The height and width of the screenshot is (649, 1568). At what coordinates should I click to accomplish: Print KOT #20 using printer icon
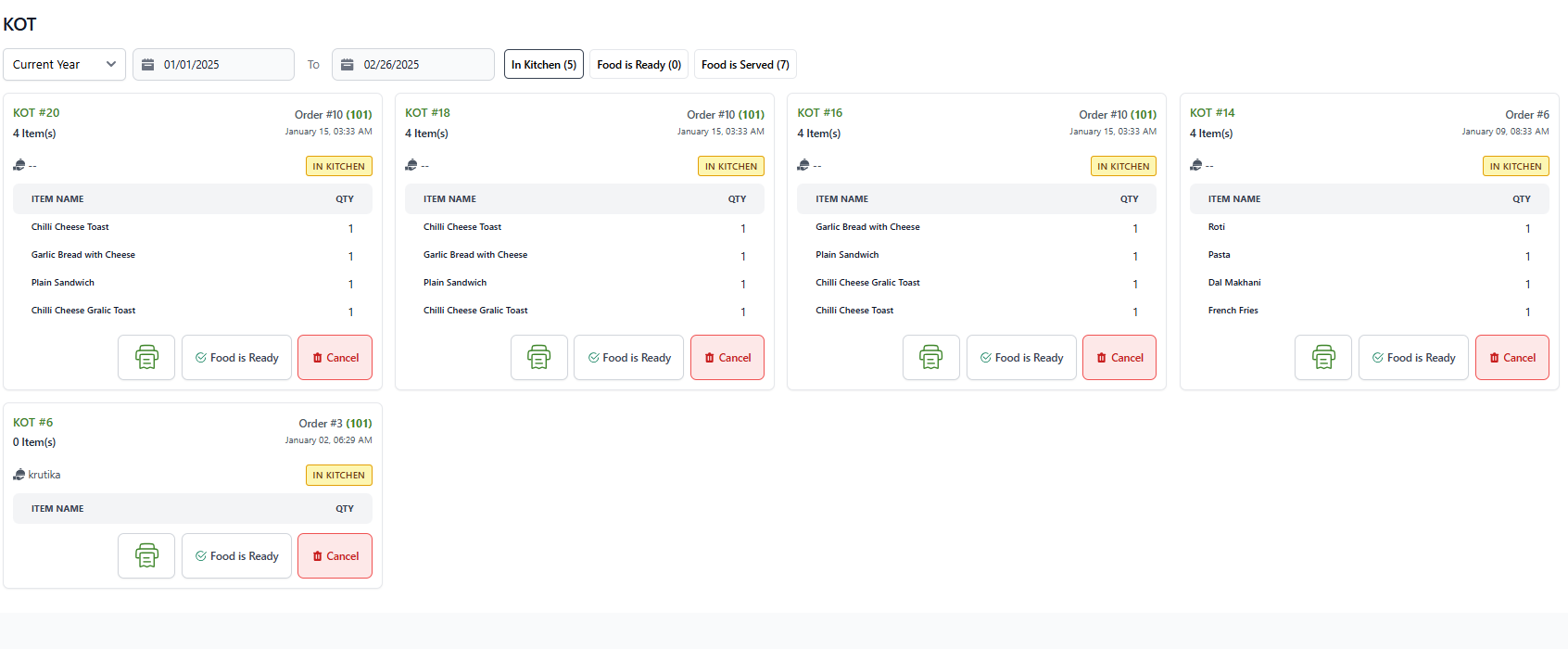146,357
